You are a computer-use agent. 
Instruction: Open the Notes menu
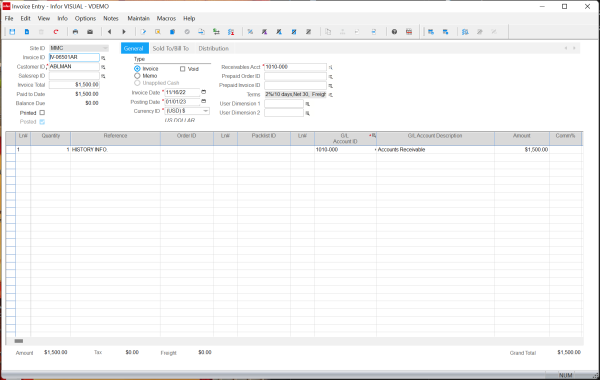(x=111, y=18)
